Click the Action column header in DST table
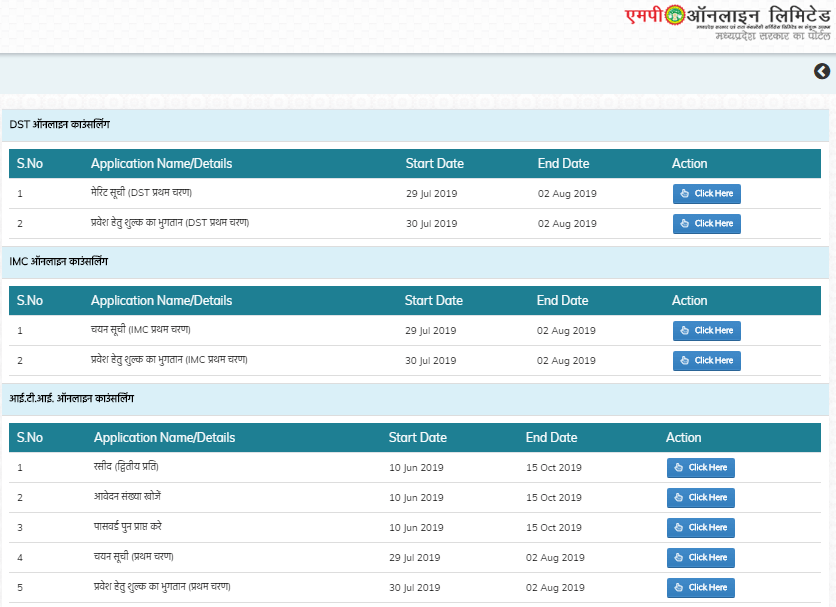 click(x=689, y=164)
